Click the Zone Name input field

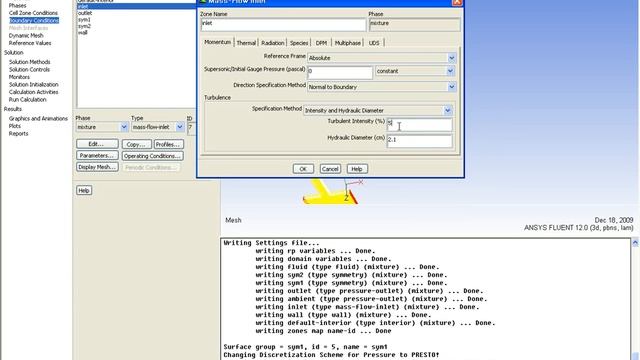pyautogui.click(x=283, y=24)
